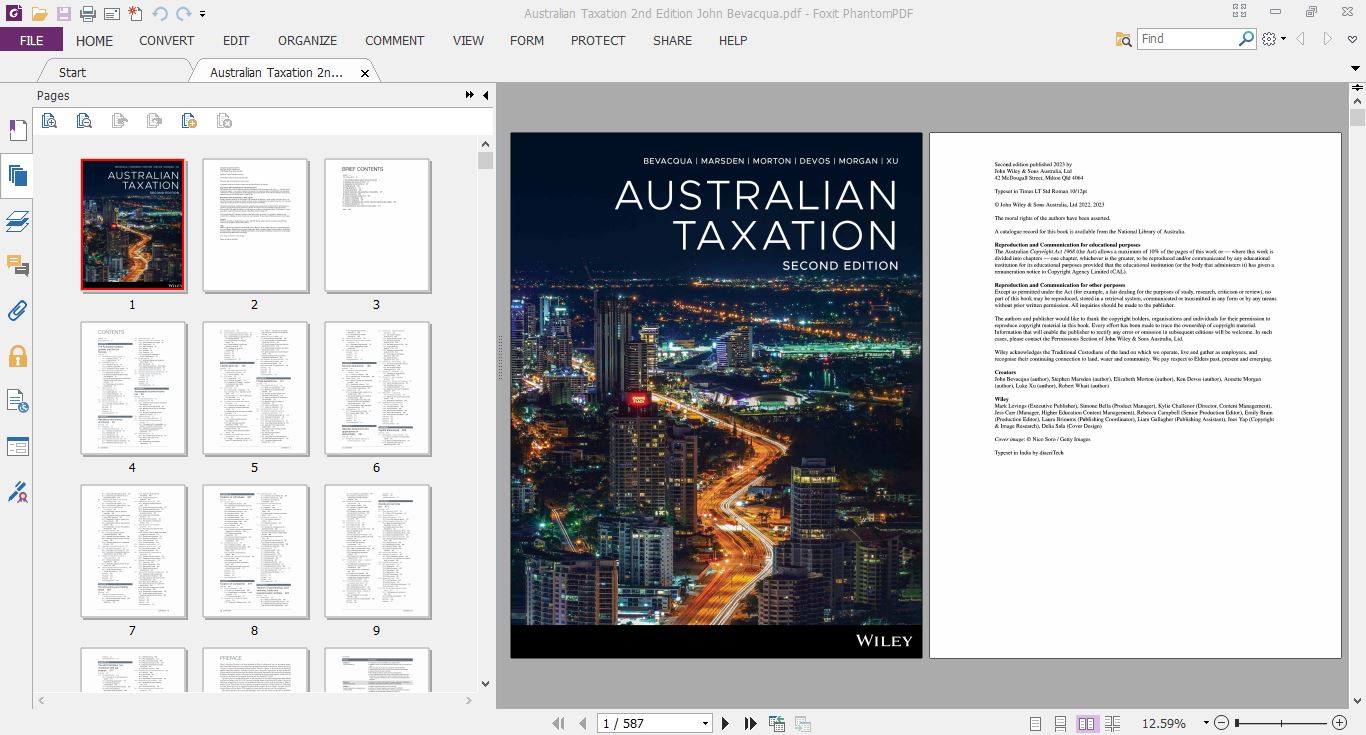Jump to the first page

tap(558, 723)
